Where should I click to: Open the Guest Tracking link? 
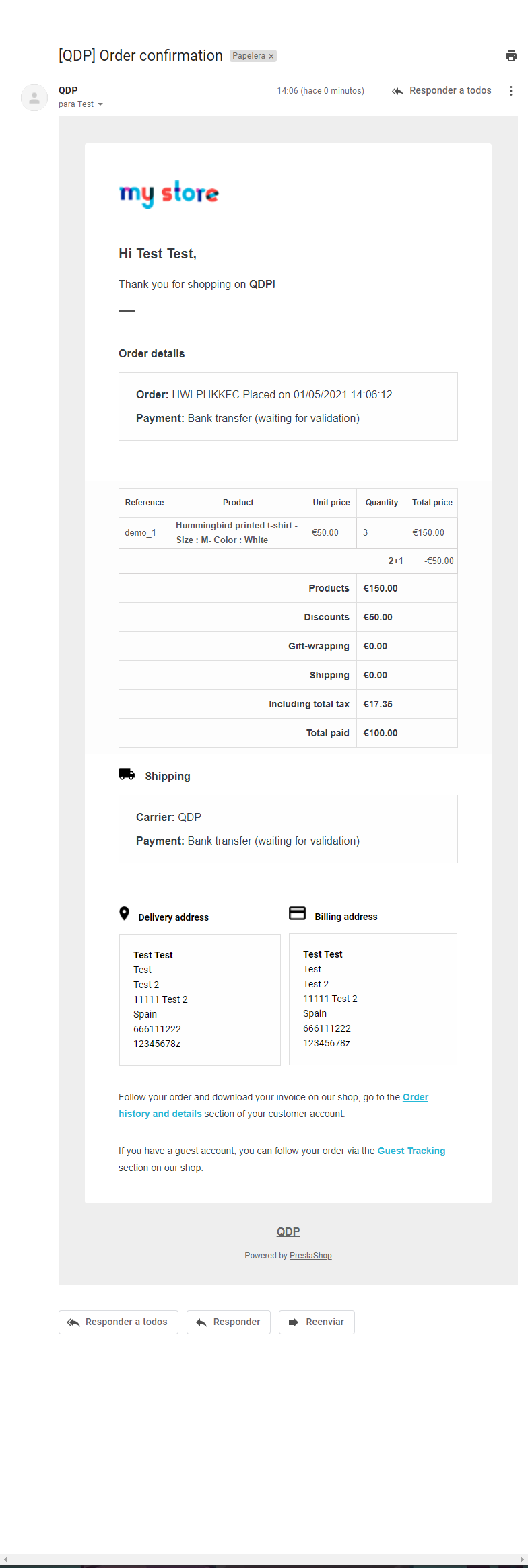(411, 1151)
